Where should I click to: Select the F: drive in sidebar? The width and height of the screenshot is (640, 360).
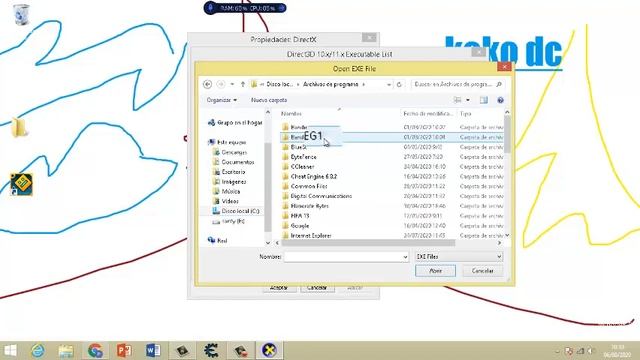point(229,221)
